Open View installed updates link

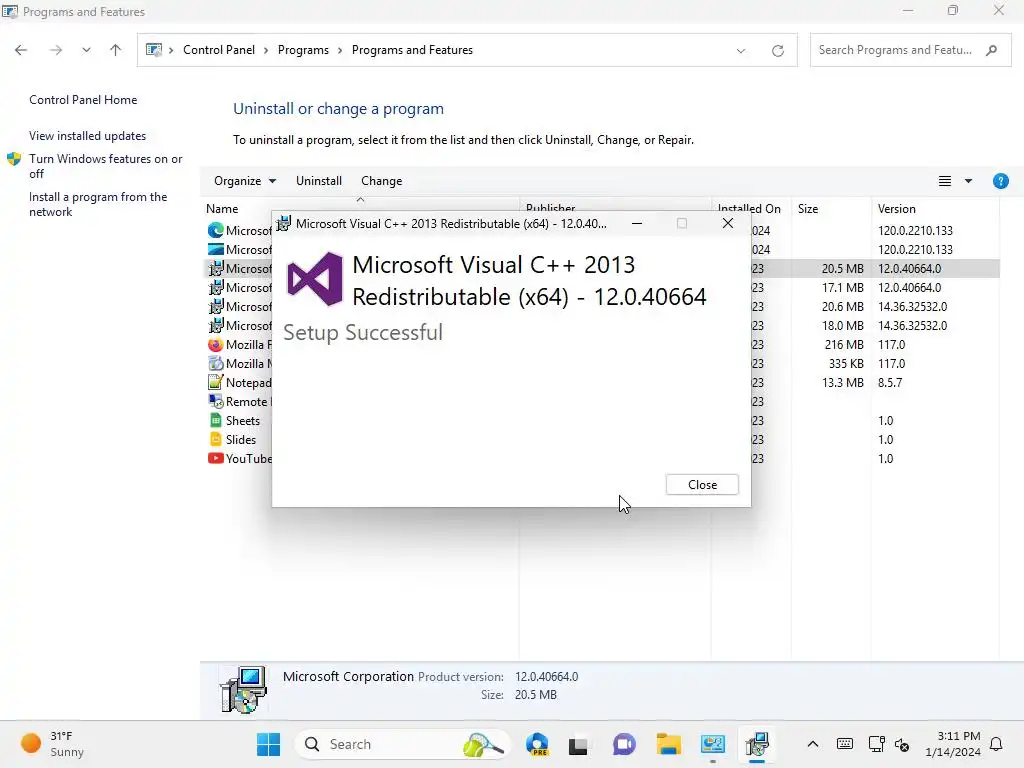tap(88, 136)
